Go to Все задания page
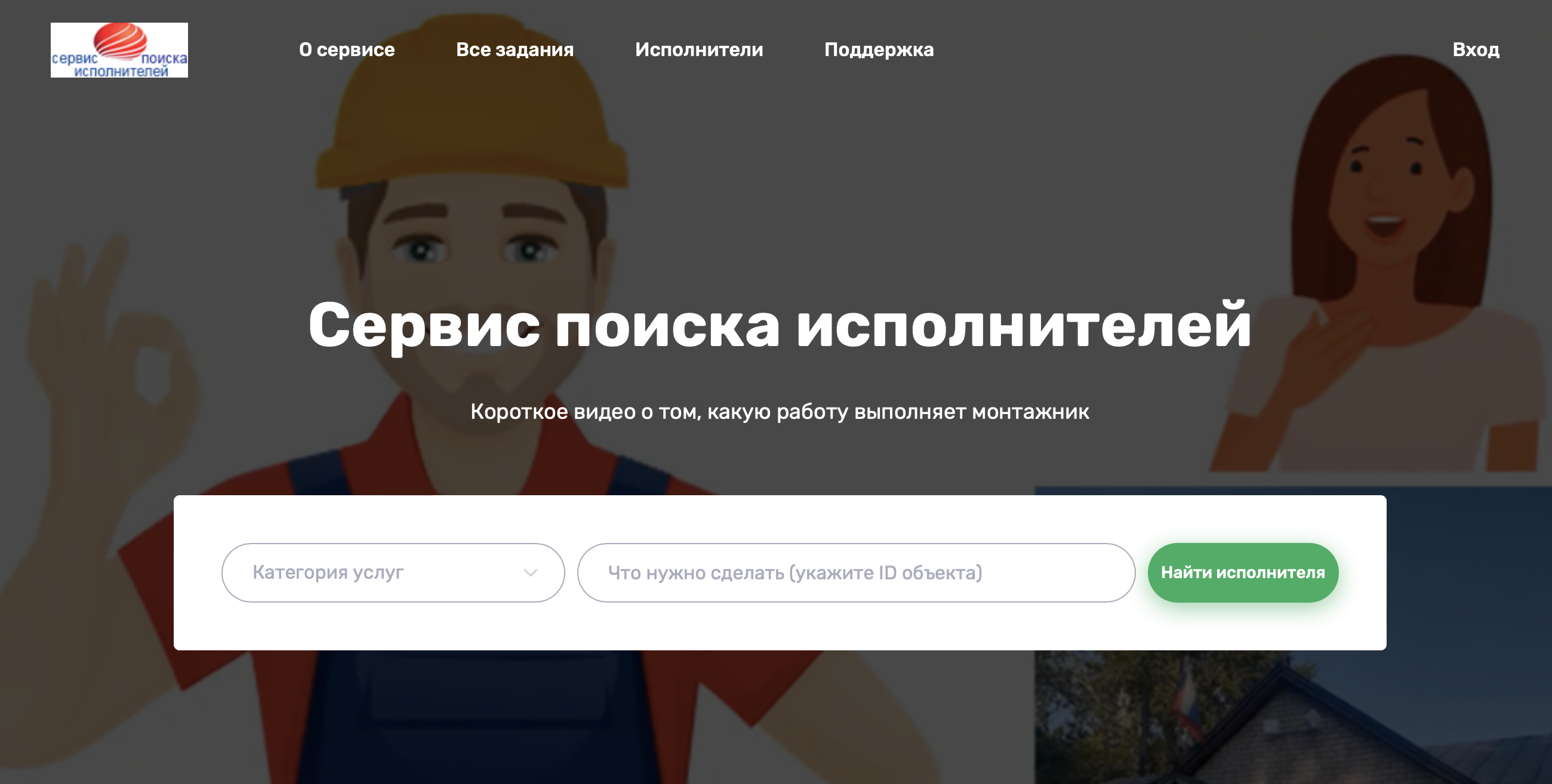The width and height of the screenshot is (1552, 784). pos(515,50)
